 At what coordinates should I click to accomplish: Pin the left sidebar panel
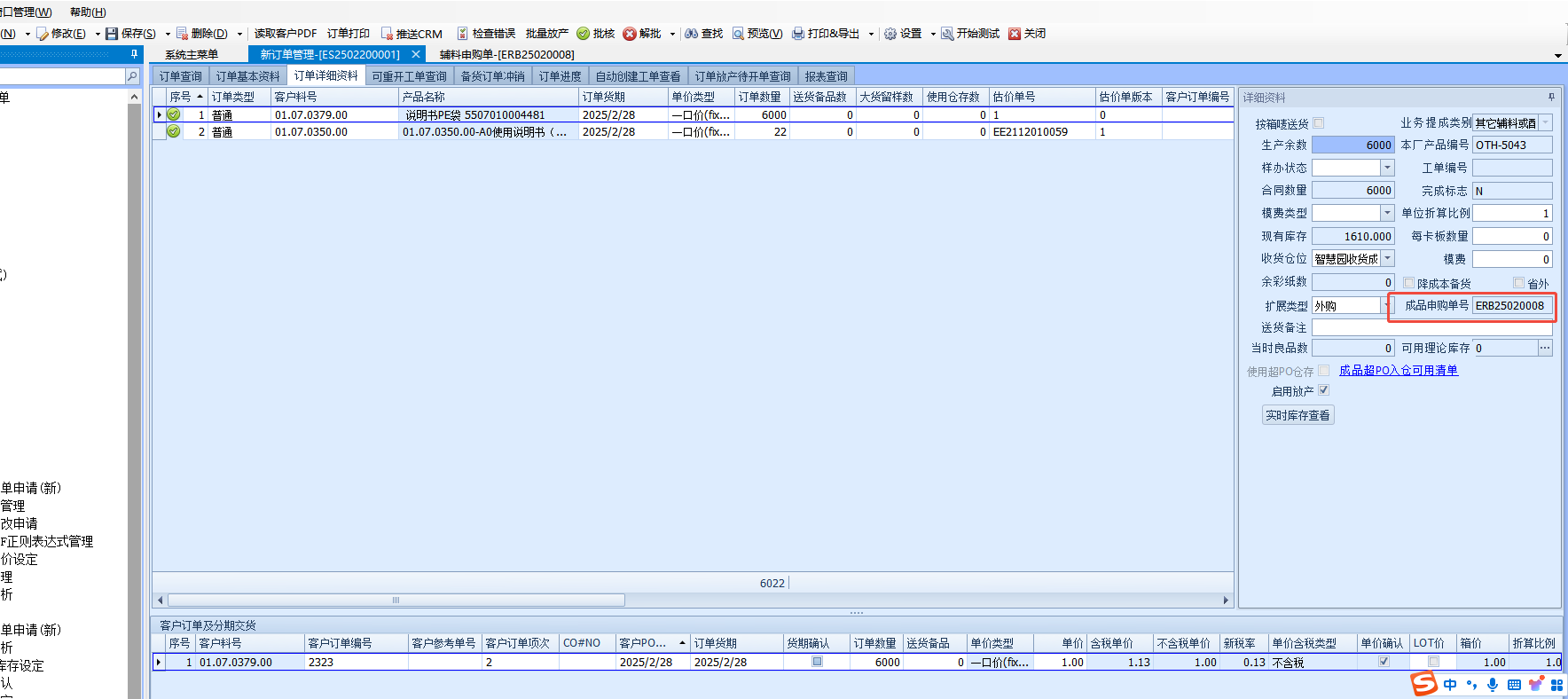(134, 54)
